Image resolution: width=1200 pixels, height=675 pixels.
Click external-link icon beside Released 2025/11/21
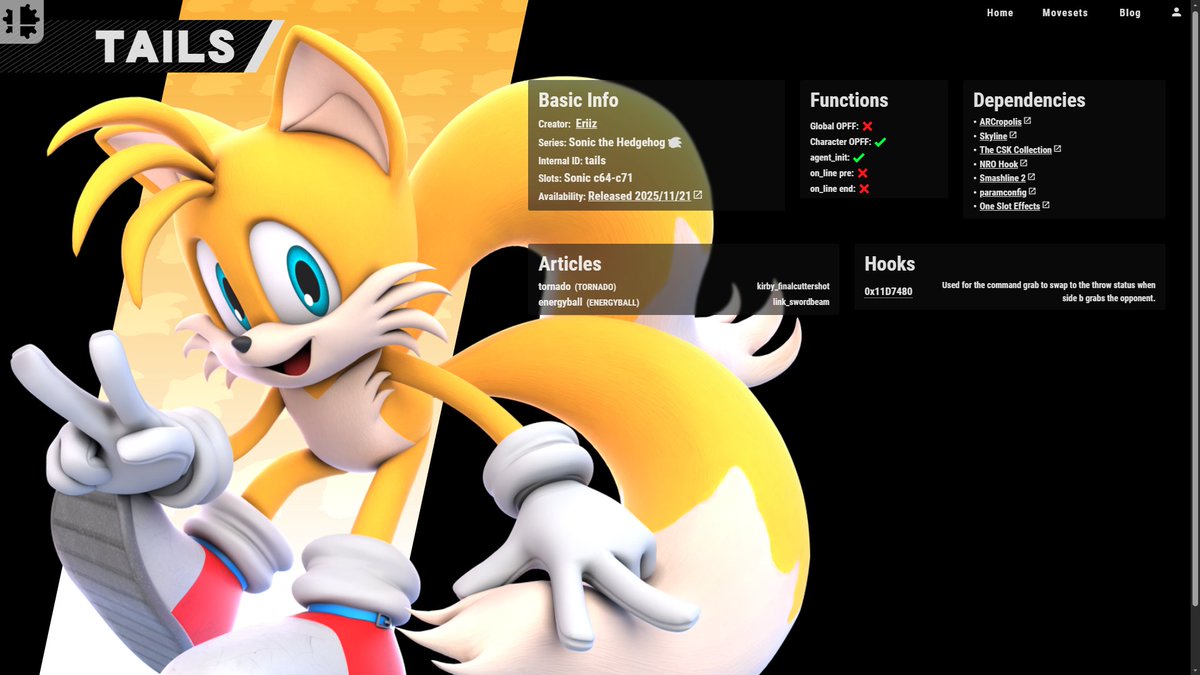[x=698, y=195]
